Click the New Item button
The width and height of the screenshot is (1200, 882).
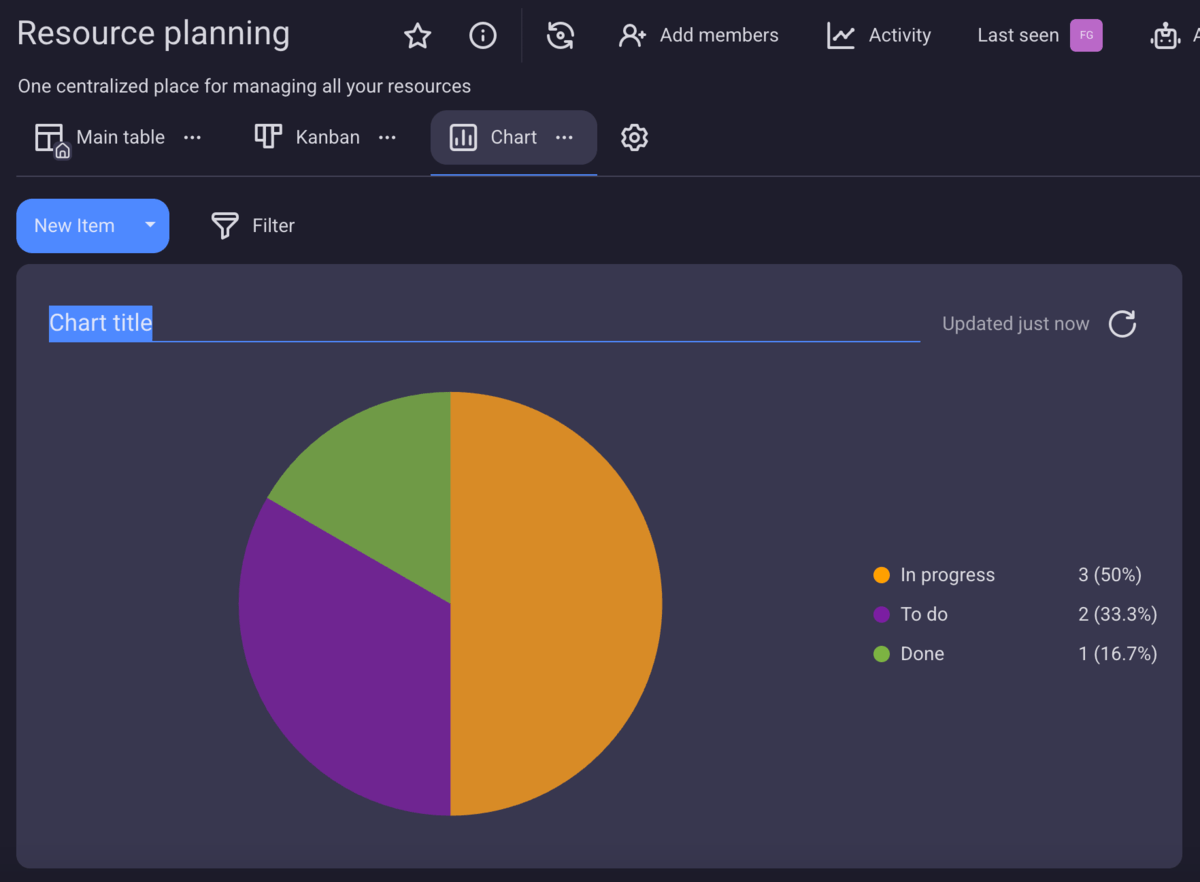point(74,225)
